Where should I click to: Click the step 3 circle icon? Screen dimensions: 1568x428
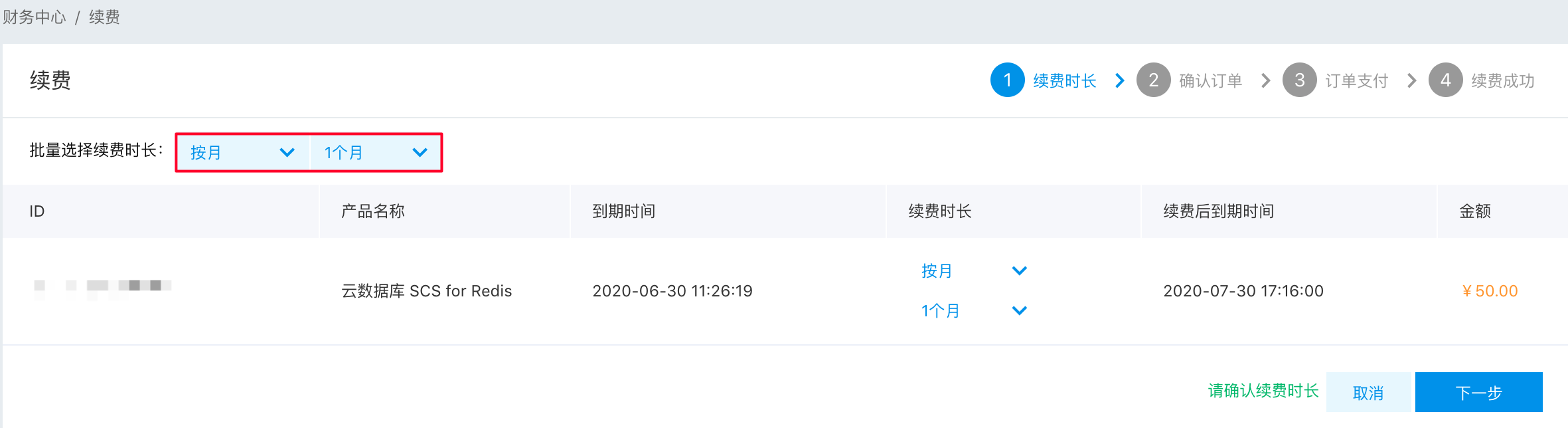pos(1299,80)
